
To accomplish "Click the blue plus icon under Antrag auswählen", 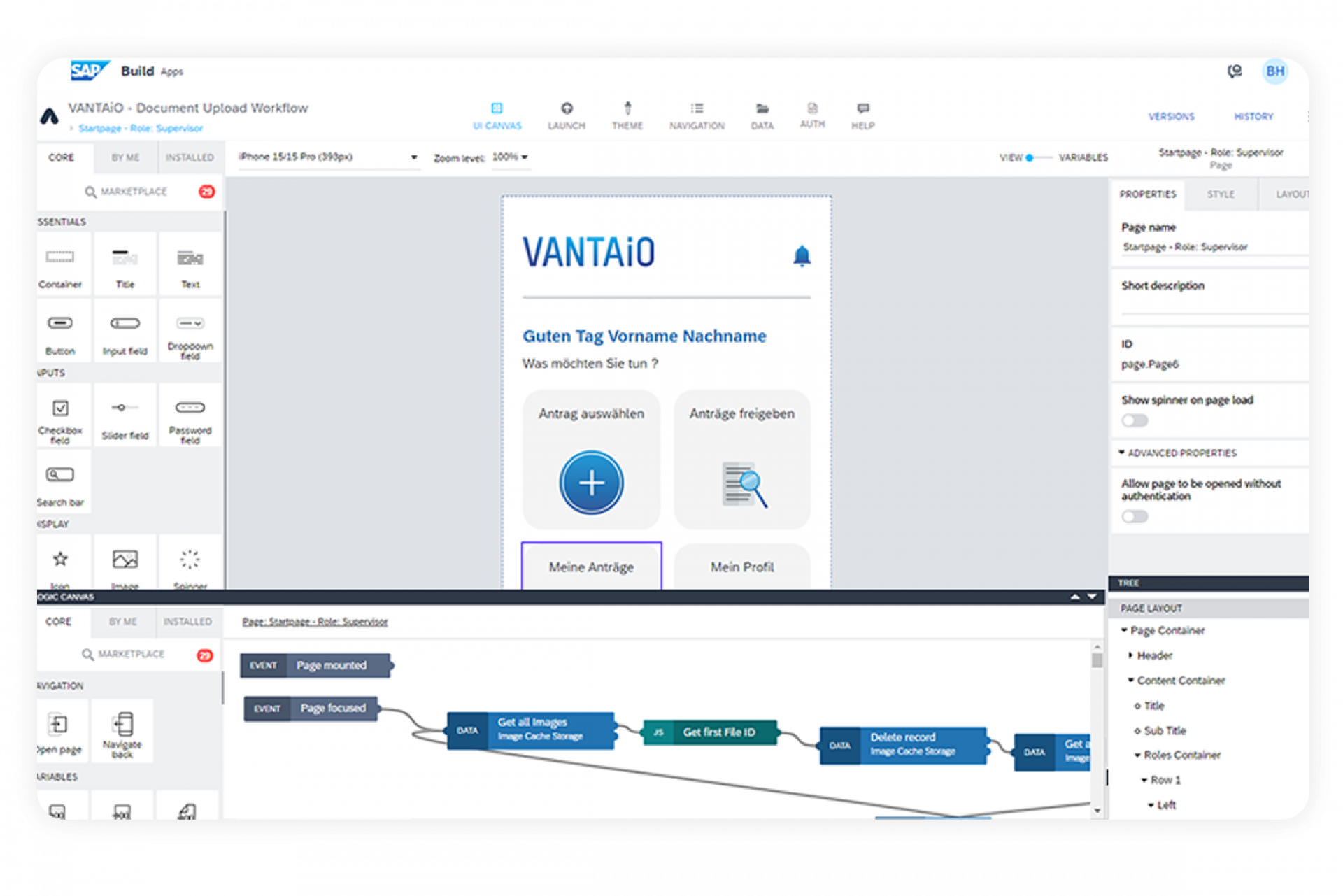I will click(591, 483).
